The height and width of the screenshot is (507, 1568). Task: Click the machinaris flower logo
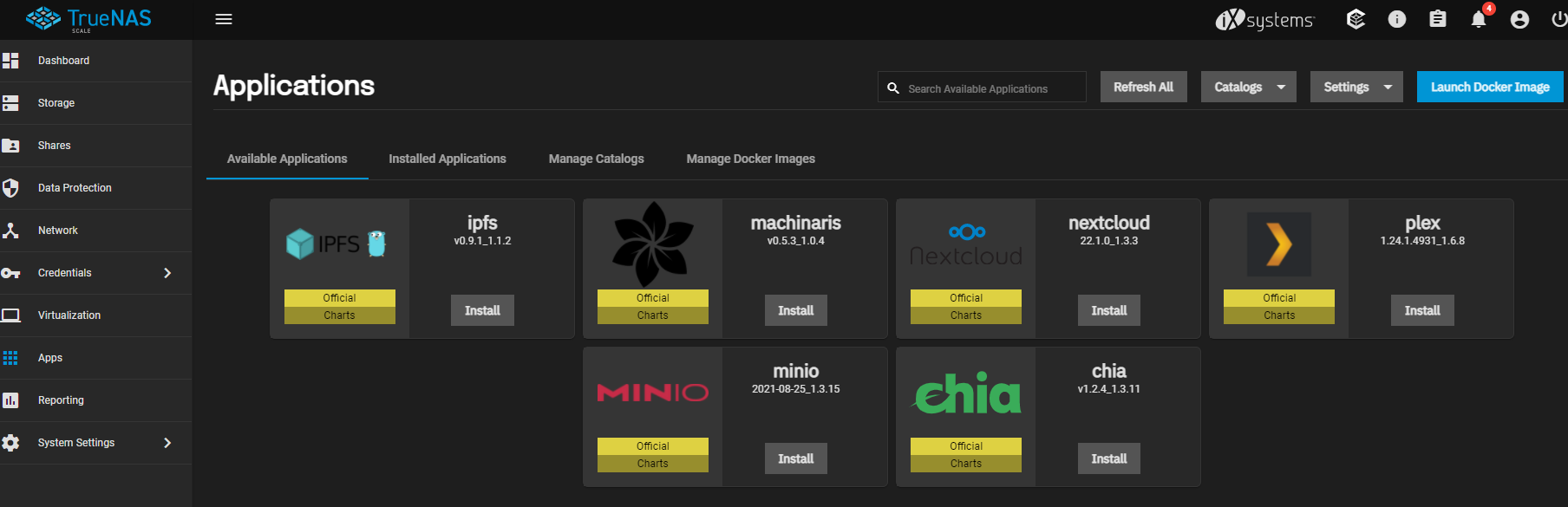coord(653,244)
